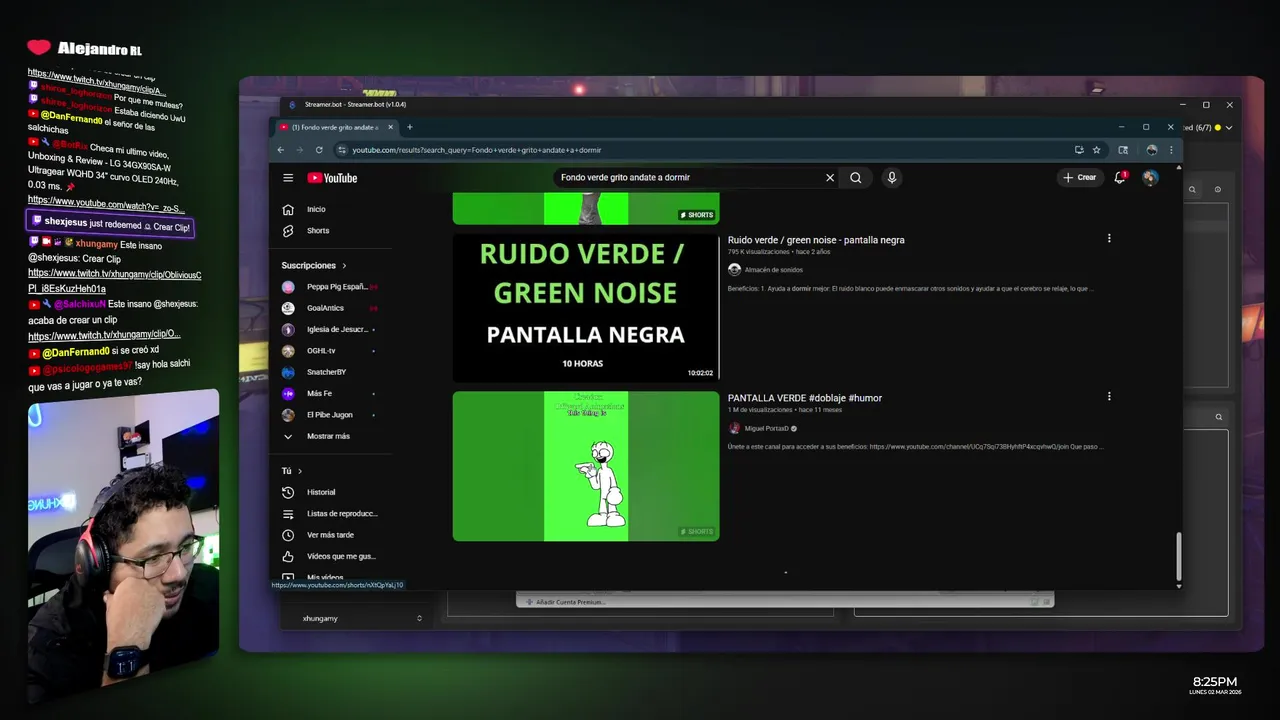Open El Pibe Jugon subscription
Screen dimensions: 1280x720
coord(330,414)
